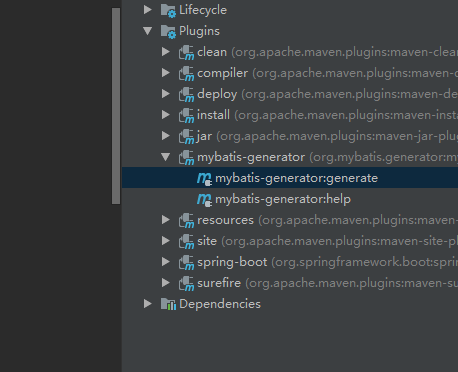Select the Lifecycle tree label

(203, 10)
